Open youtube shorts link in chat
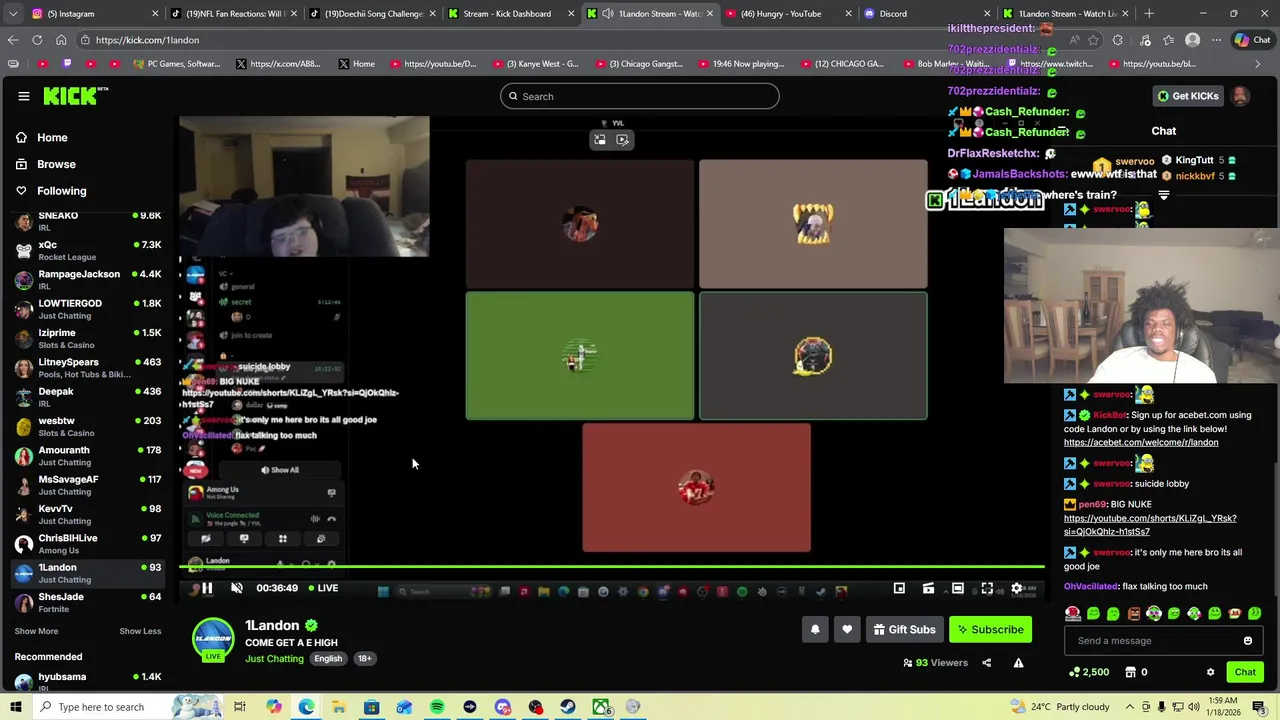 [1150, 525]
